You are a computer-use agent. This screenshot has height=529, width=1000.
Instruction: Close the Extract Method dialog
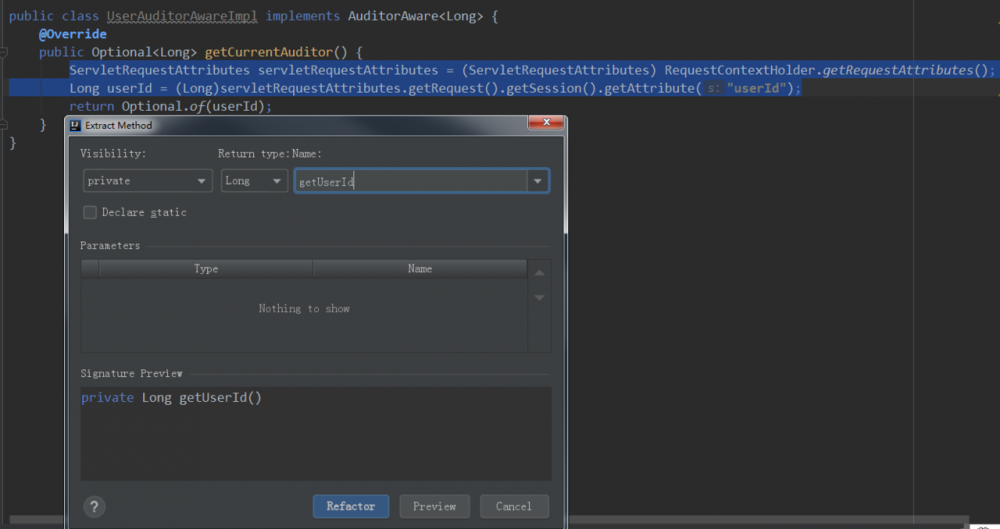[x=546, y=124]
